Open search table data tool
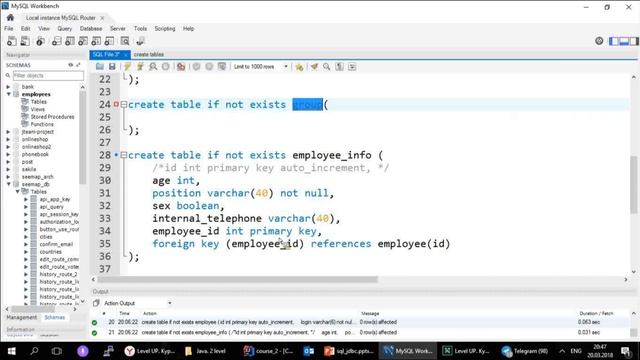640x360 pixels. (x=125, y=41)
